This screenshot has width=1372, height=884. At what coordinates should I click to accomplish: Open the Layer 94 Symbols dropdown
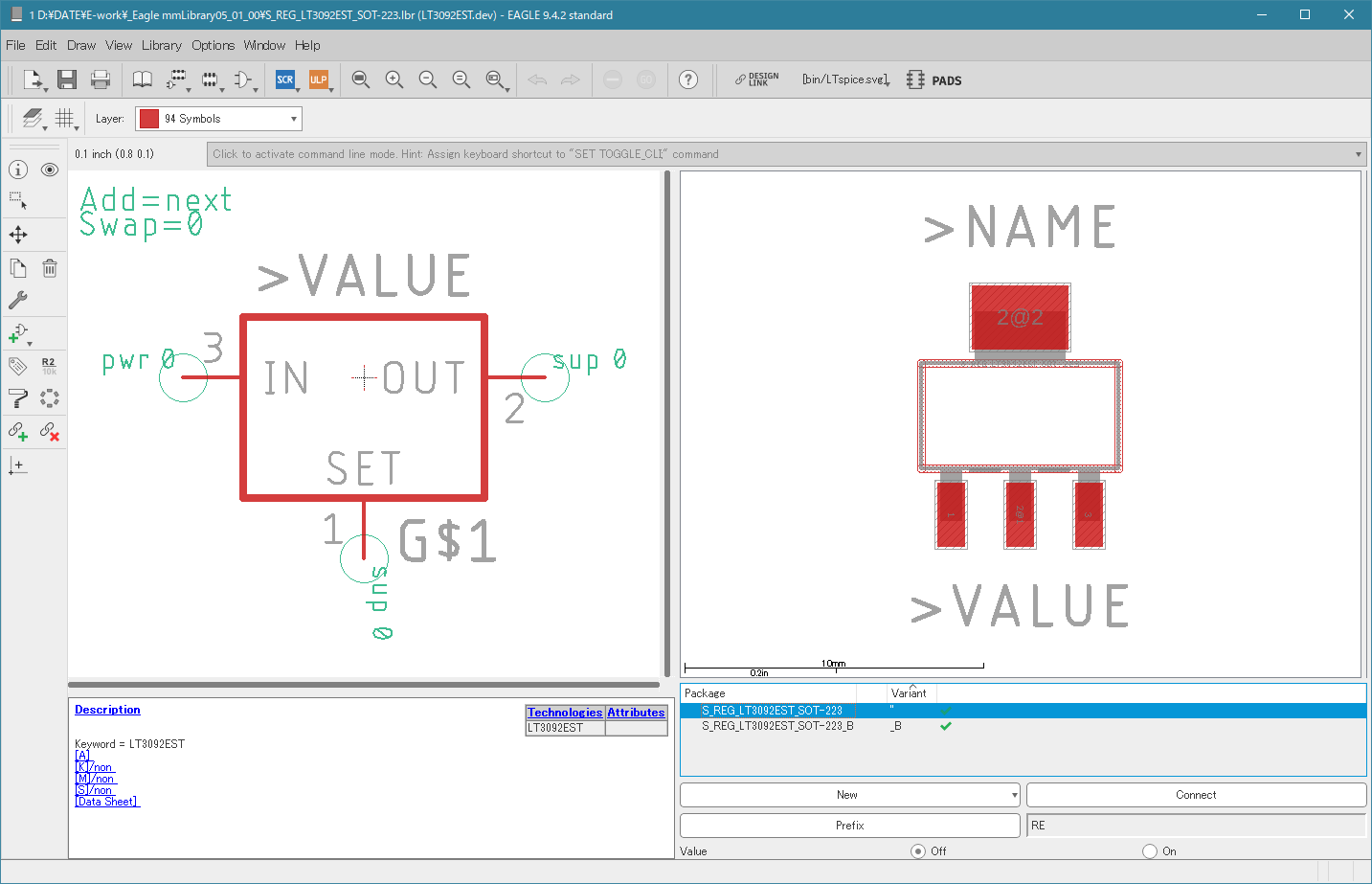pos(218,119)
